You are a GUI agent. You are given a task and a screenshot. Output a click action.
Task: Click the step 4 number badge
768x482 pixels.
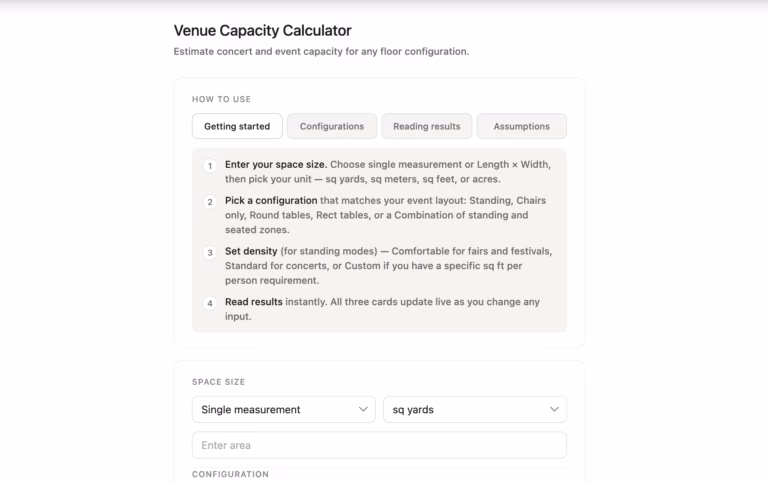[210, 303]
